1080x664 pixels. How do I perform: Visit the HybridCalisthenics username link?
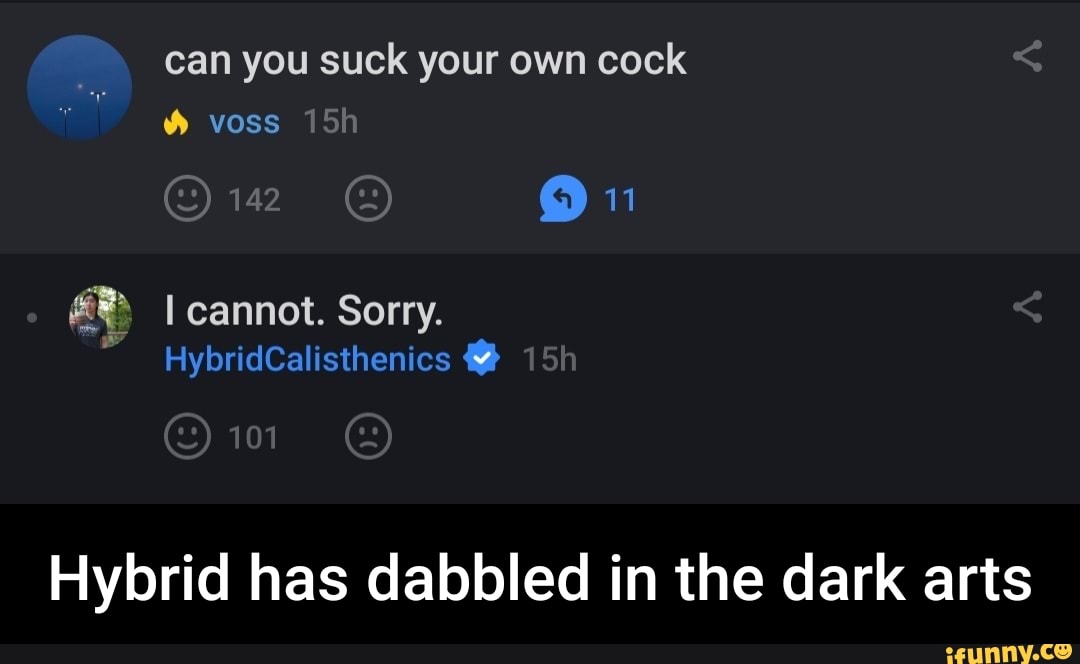pos(307,360)
